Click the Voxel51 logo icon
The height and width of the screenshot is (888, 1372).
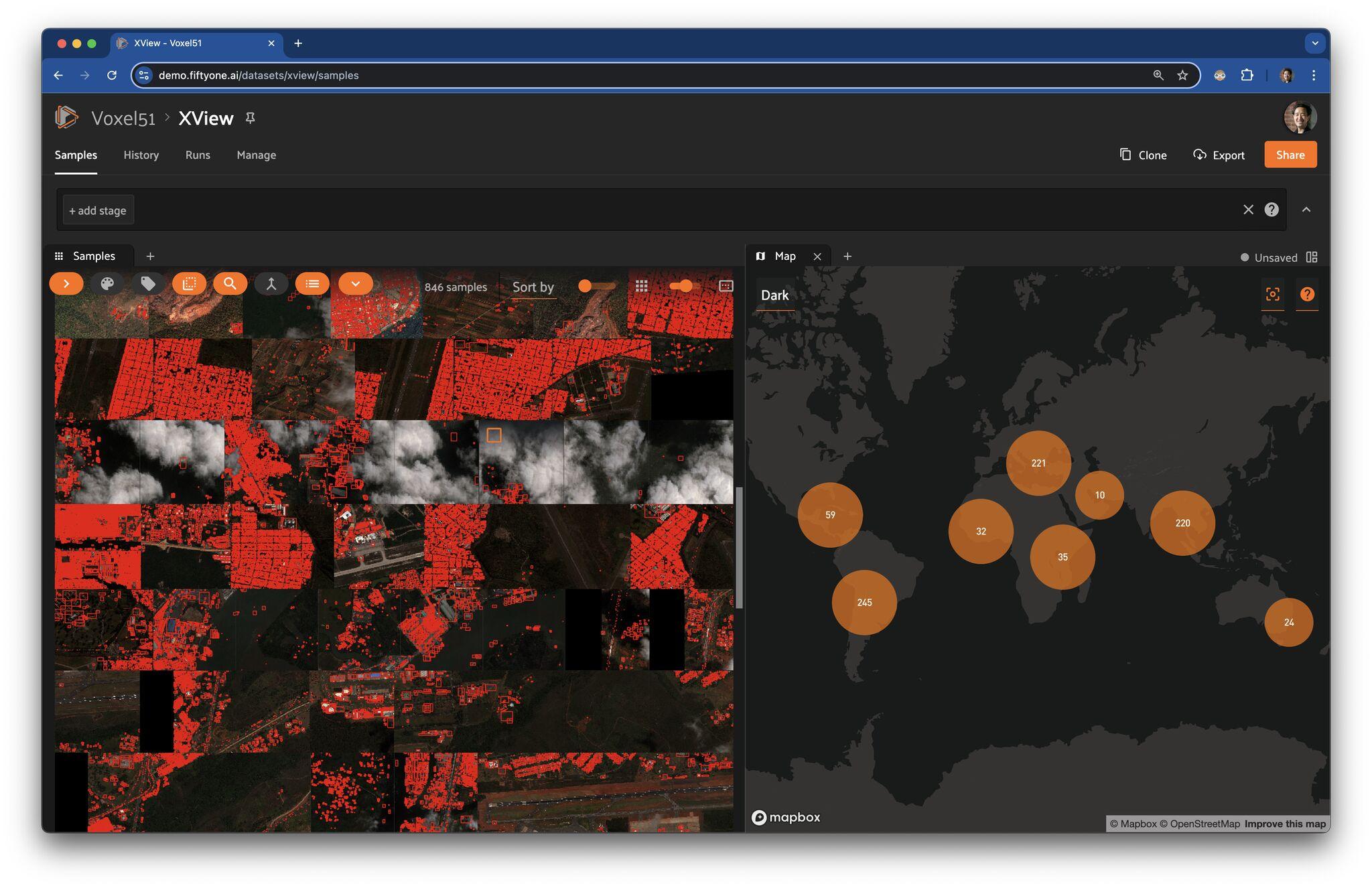66,117
